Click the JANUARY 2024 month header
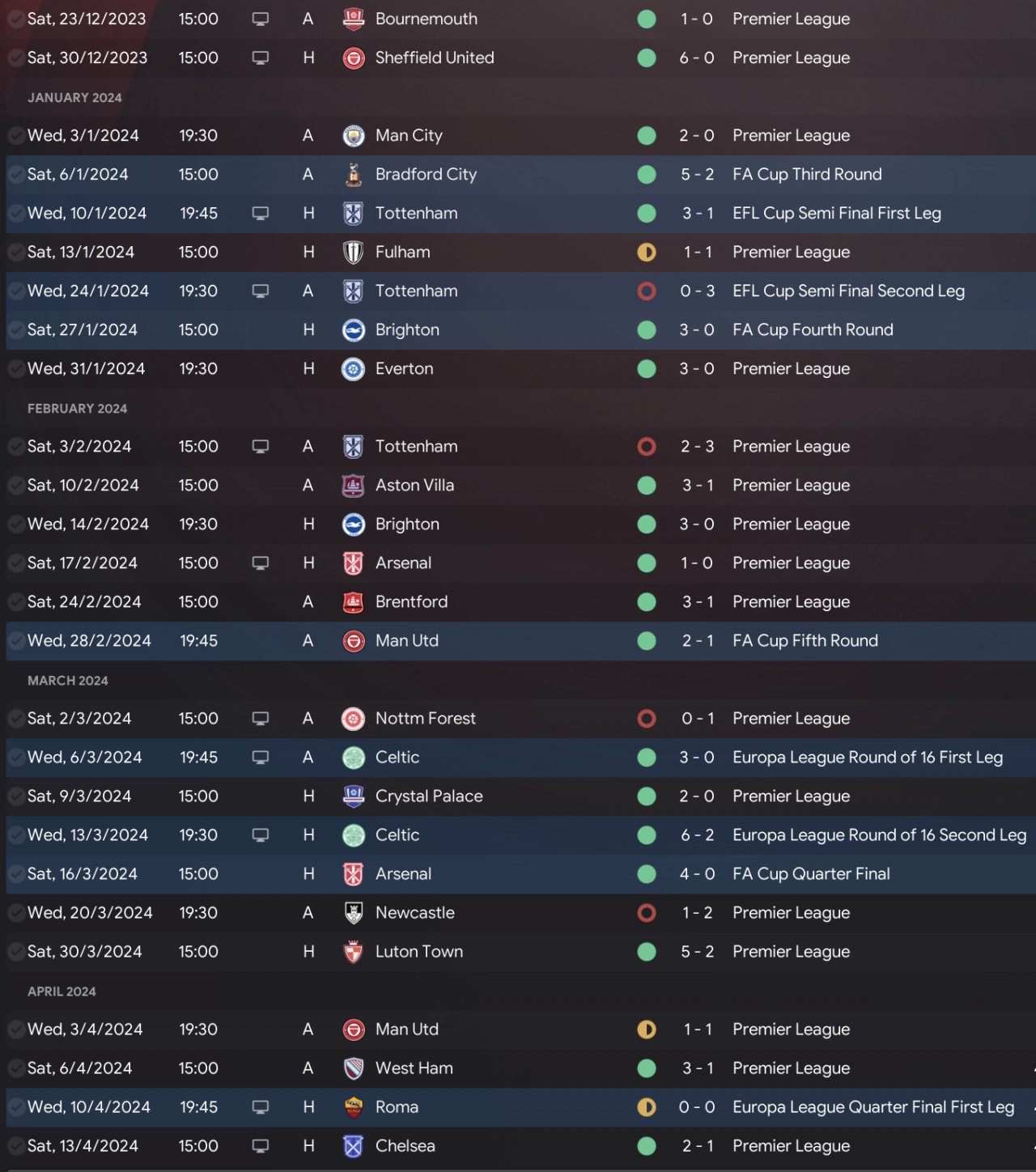The image size is (1036, 1172). click(x=74, y=97)
